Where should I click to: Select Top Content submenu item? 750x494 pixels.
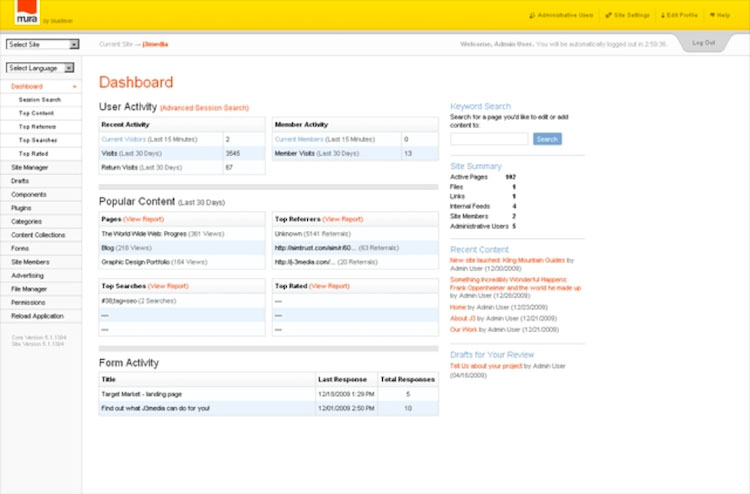pyautogui.click(x=37, y=113)
